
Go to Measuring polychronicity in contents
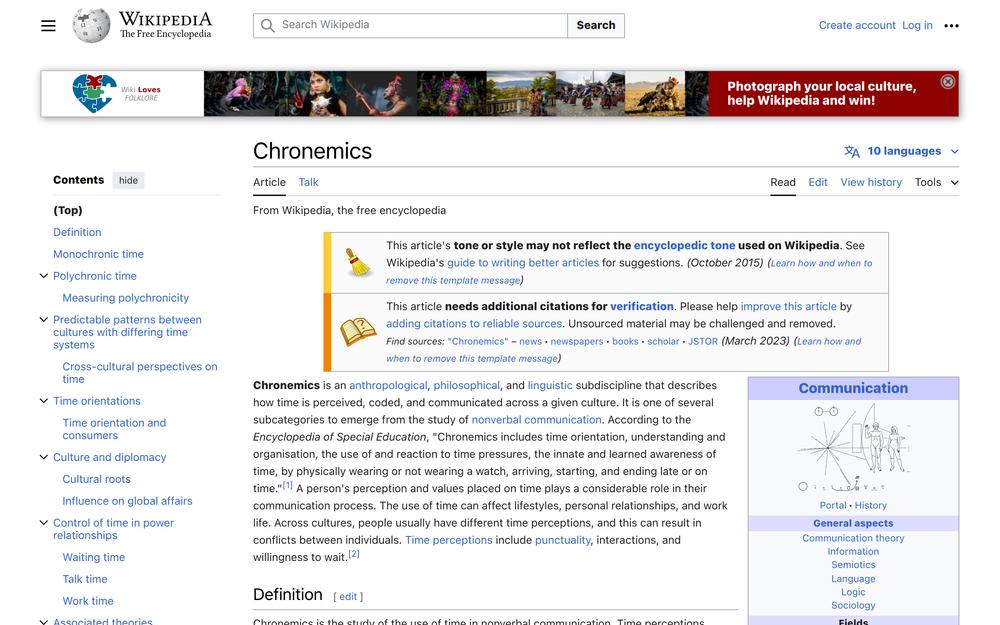pyautogui.click(x=126, y=298)
